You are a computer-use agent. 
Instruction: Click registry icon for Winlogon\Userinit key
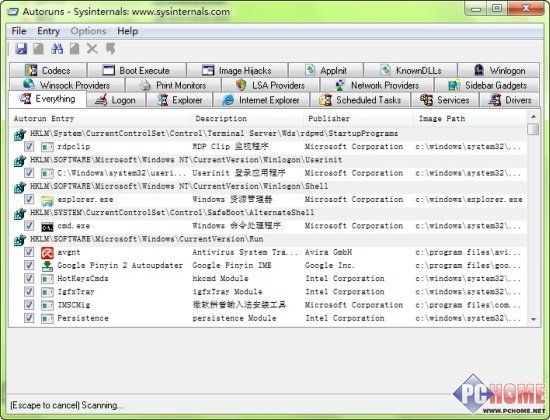(x=20, y=161)
